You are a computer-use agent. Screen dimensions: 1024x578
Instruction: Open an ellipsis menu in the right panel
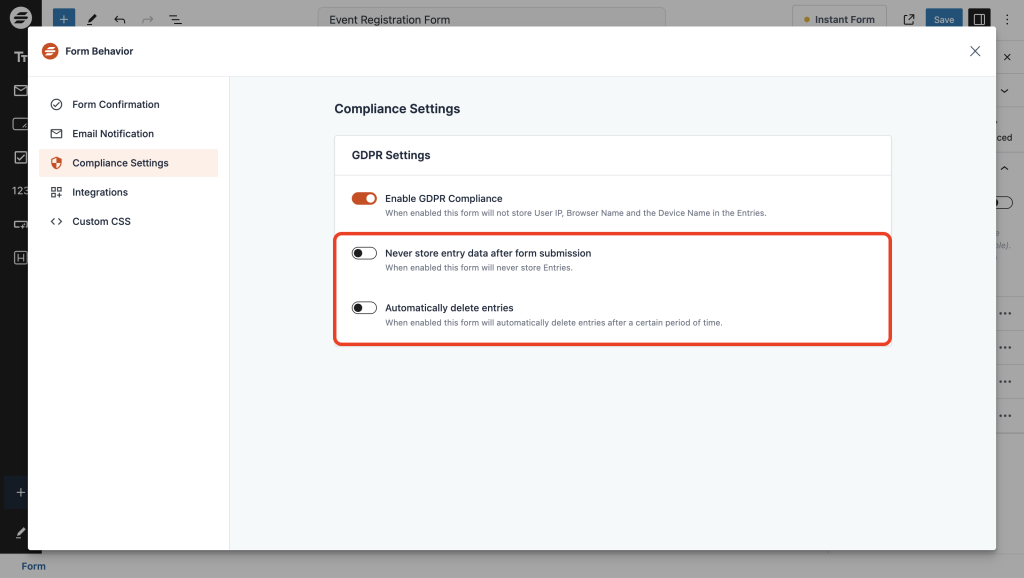click(1006, 313)
